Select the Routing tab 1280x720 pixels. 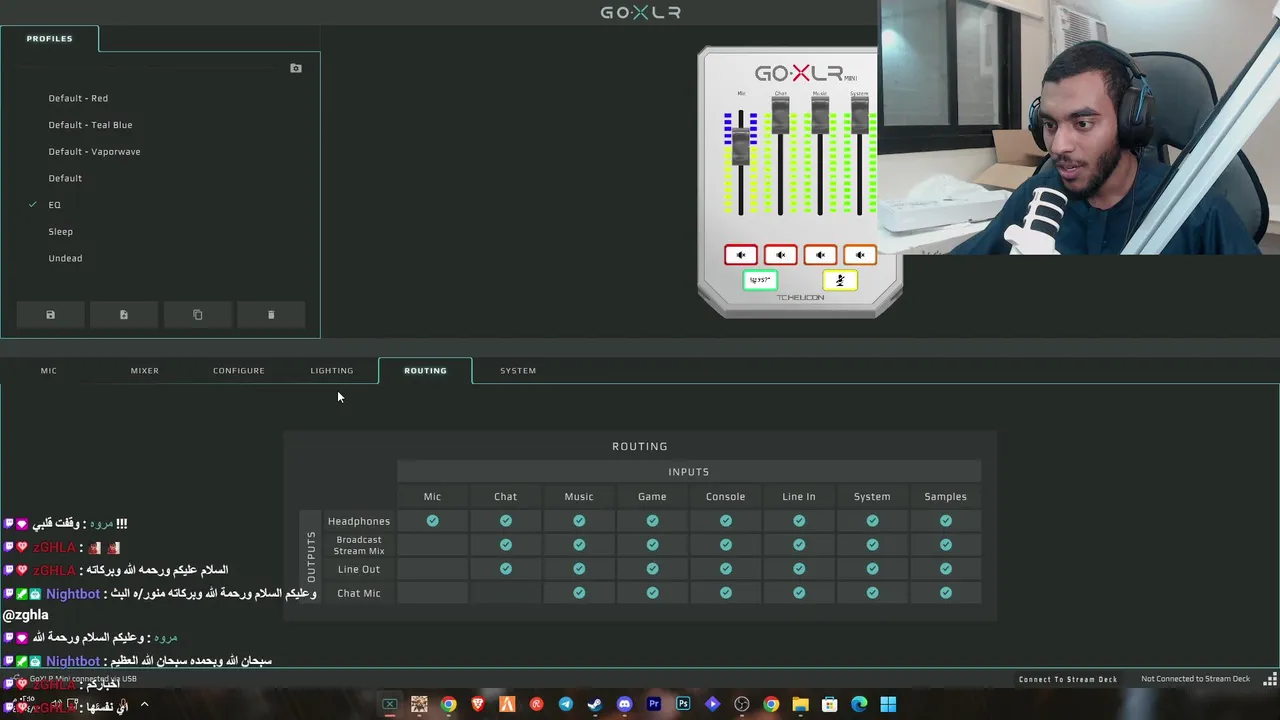425,371
